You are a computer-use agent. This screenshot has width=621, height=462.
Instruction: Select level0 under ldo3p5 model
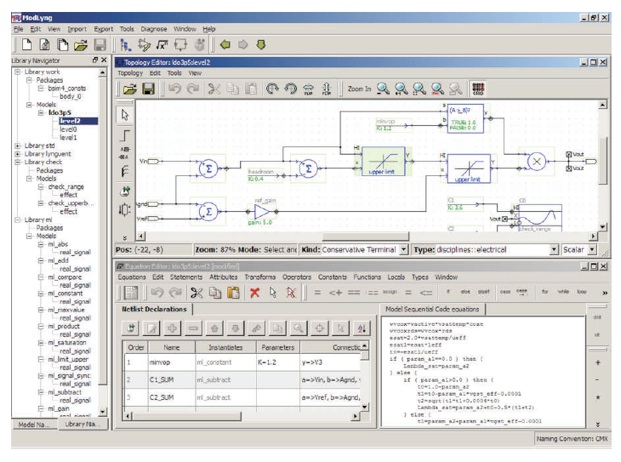[68, 129]
